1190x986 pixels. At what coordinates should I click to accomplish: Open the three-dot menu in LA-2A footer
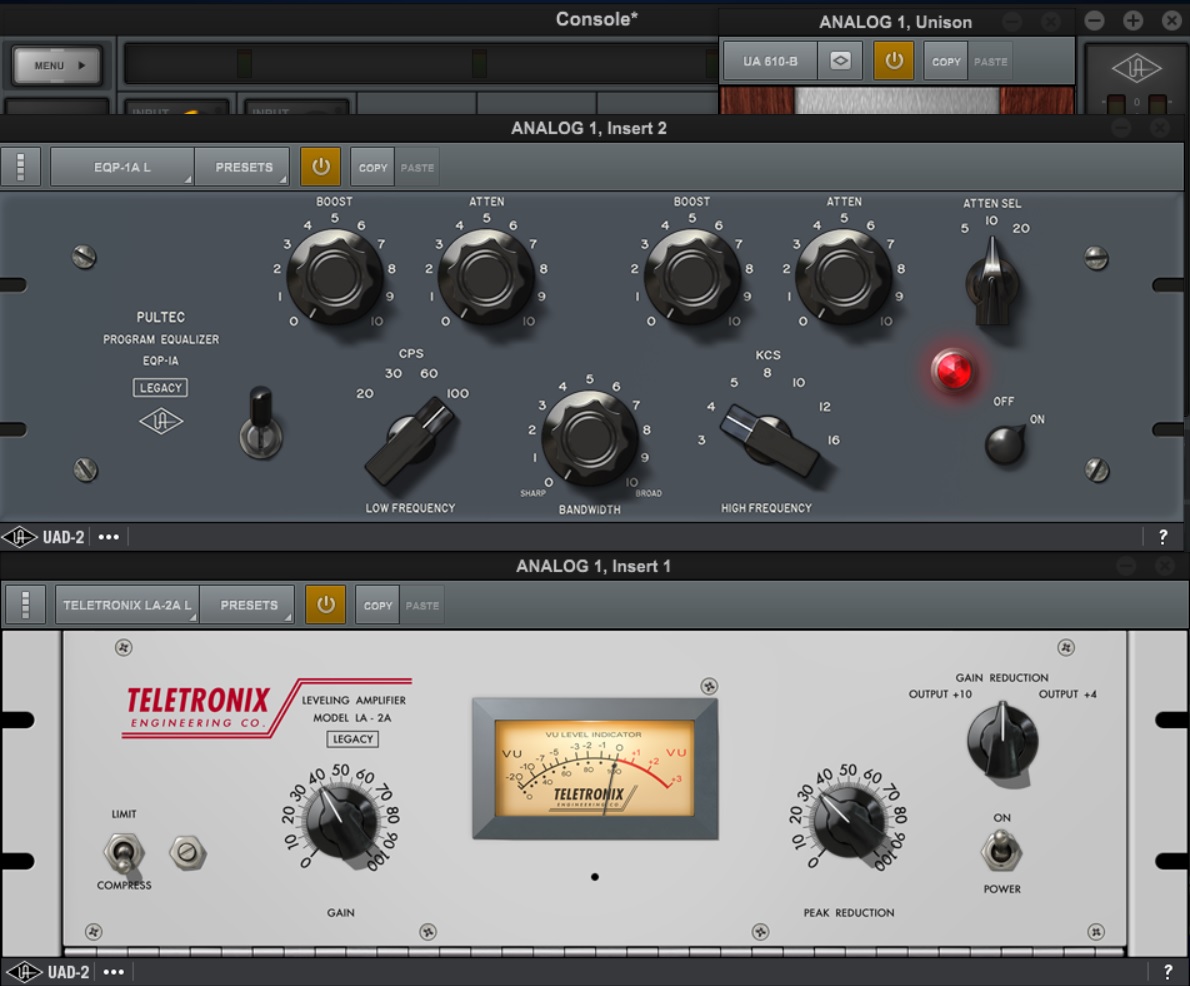[x=114, y=972]
